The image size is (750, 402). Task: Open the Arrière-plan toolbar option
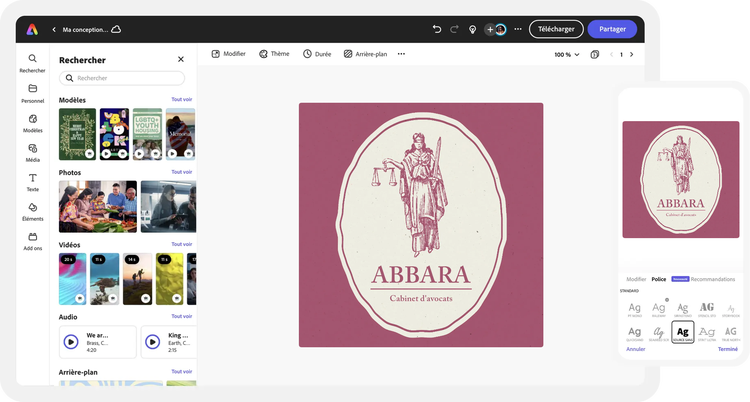coord(365,54)
